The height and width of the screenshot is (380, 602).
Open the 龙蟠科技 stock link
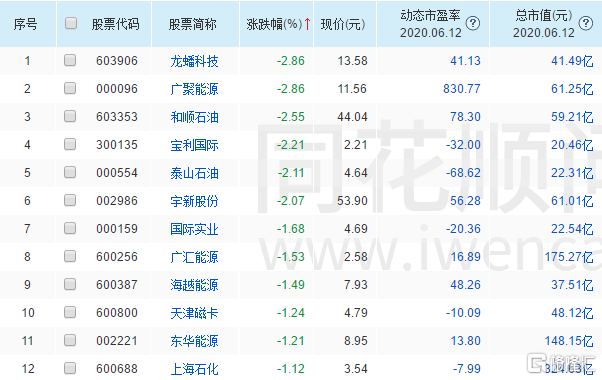click(194, 61)
